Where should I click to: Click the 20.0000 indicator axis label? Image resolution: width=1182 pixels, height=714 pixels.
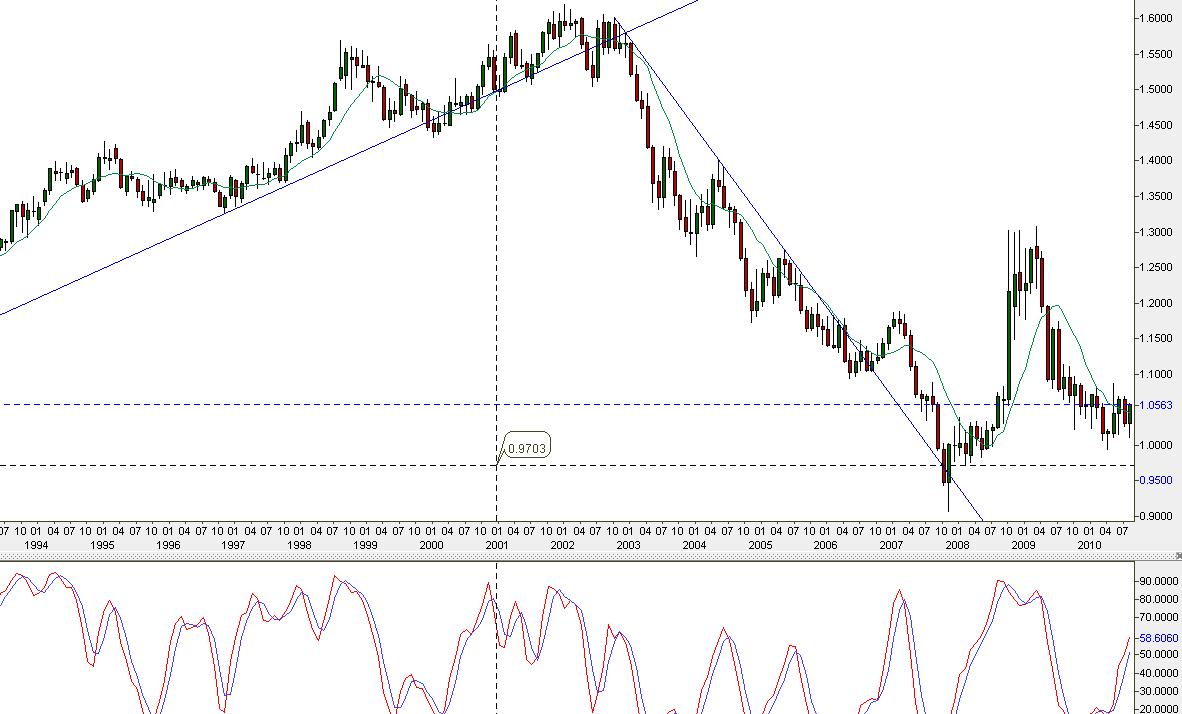(x=1157, y=709)
